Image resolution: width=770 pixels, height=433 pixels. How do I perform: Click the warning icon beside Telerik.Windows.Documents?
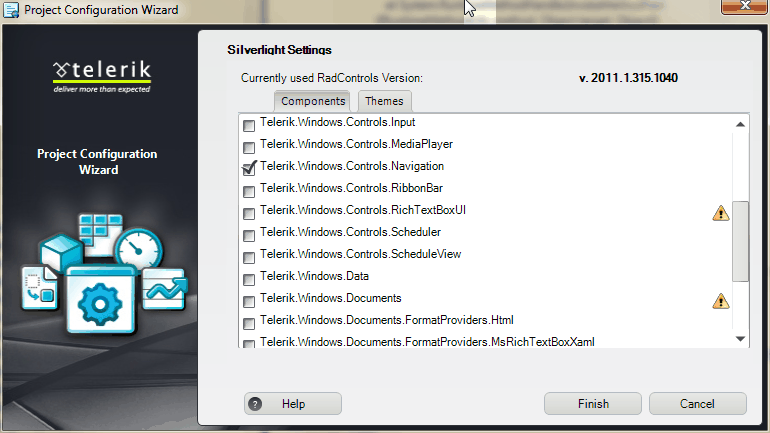click(x=720, y=301)
